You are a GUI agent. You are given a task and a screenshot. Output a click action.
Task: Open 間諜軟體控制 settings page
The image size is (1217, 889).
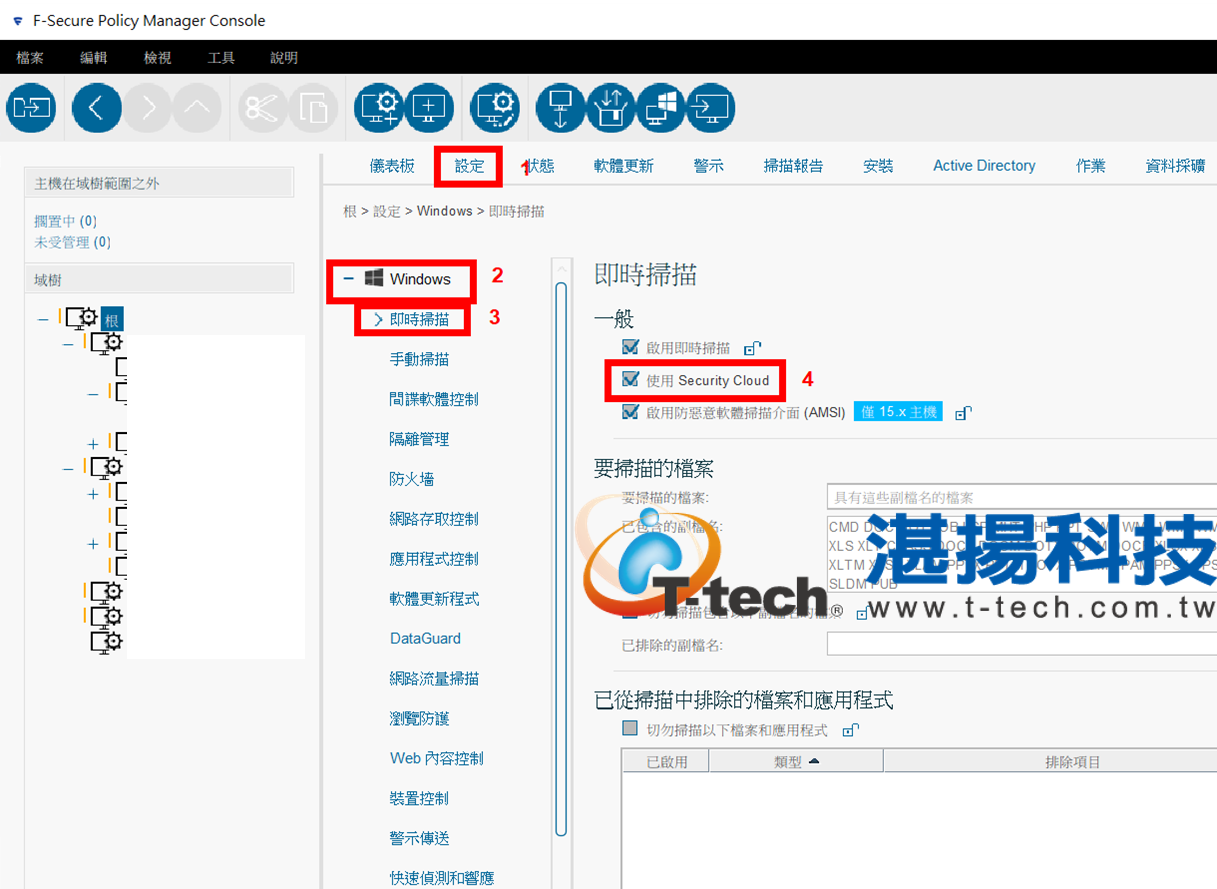434,399
